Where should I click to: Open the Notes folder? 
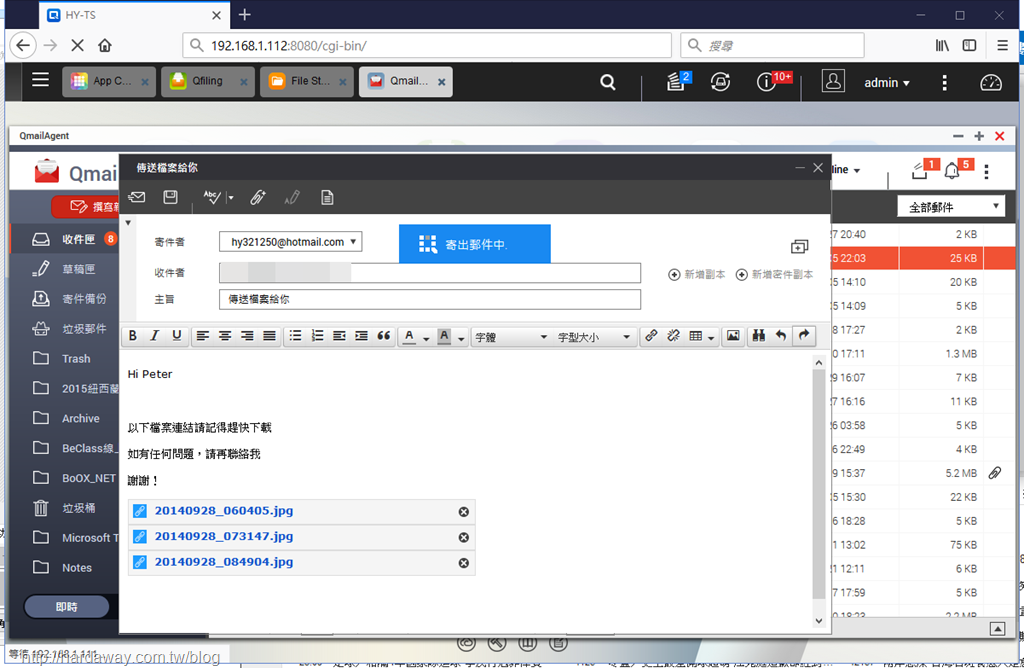(64, 567)
